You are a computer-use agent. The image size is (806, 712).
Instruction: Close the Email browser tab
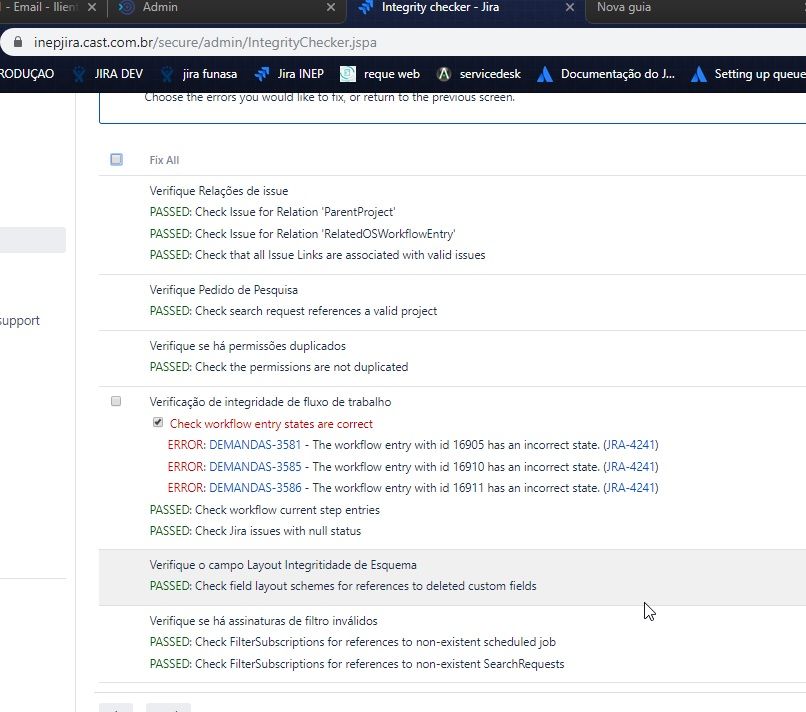(x=92, y=7)
